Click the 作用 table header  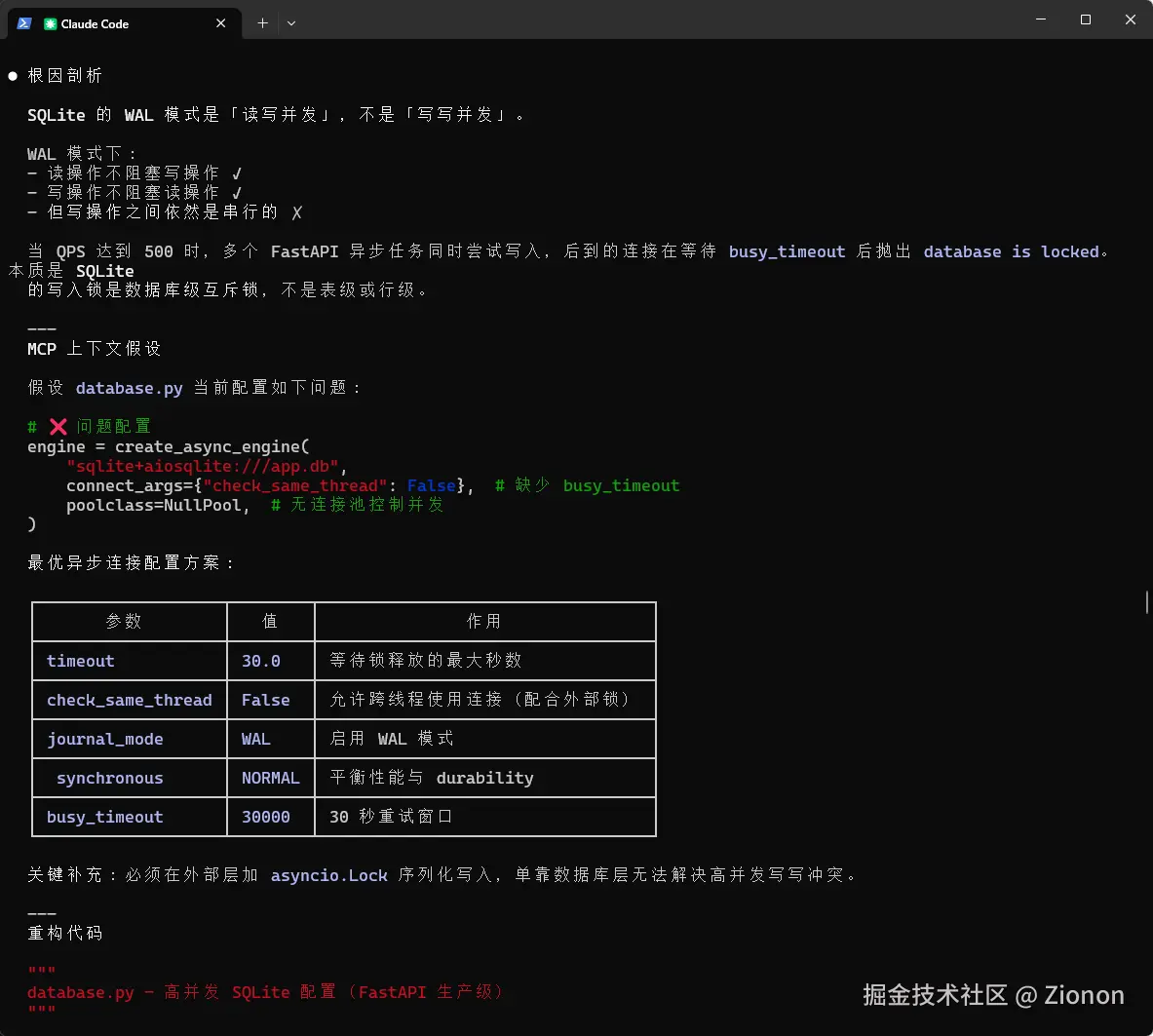[483, 621]
